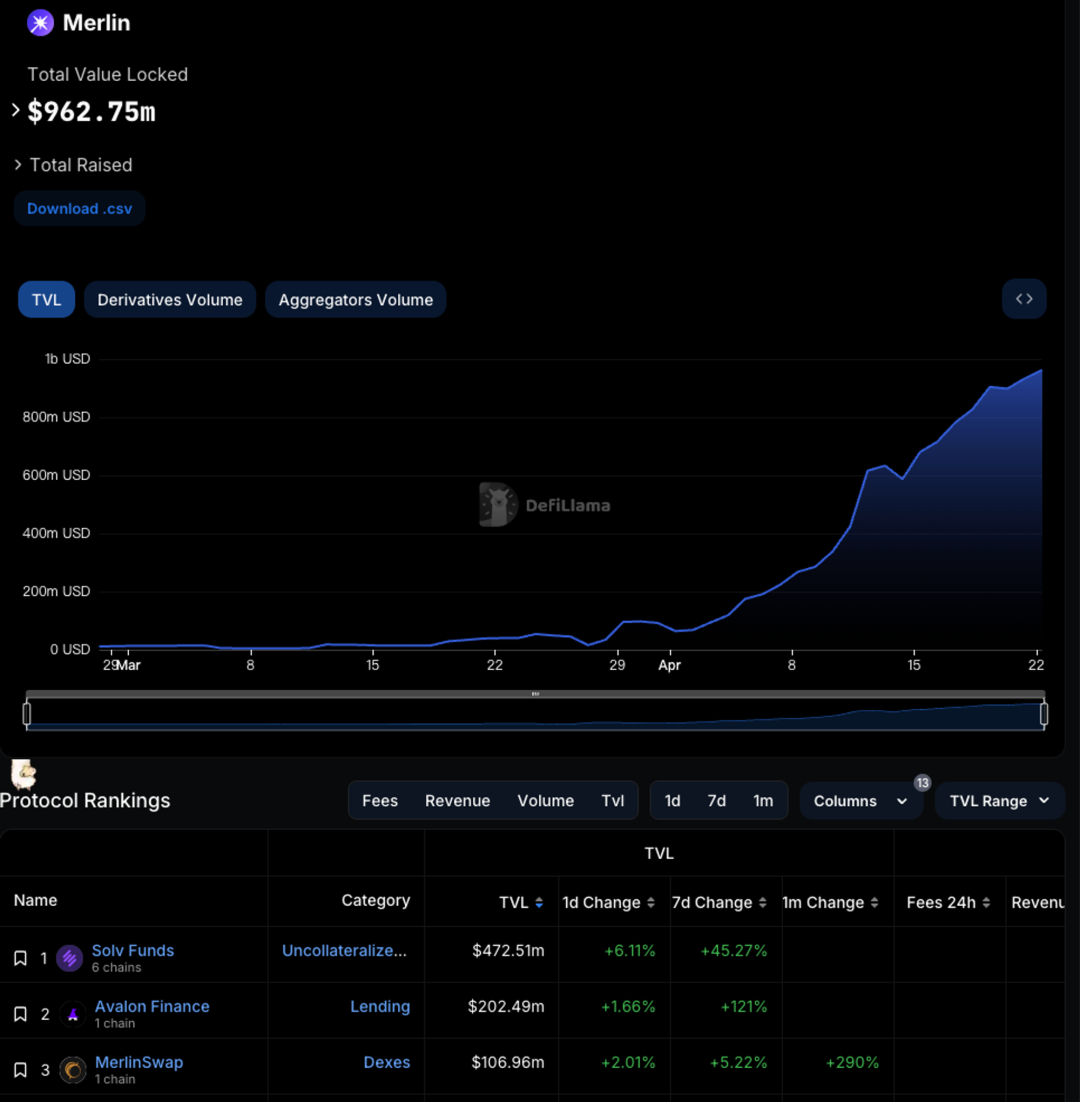Image resolution: width=1080 pixels, height=1102 pixels.
Task: Click the MerlinSwap protocol logo
Action: (72, 1069)
